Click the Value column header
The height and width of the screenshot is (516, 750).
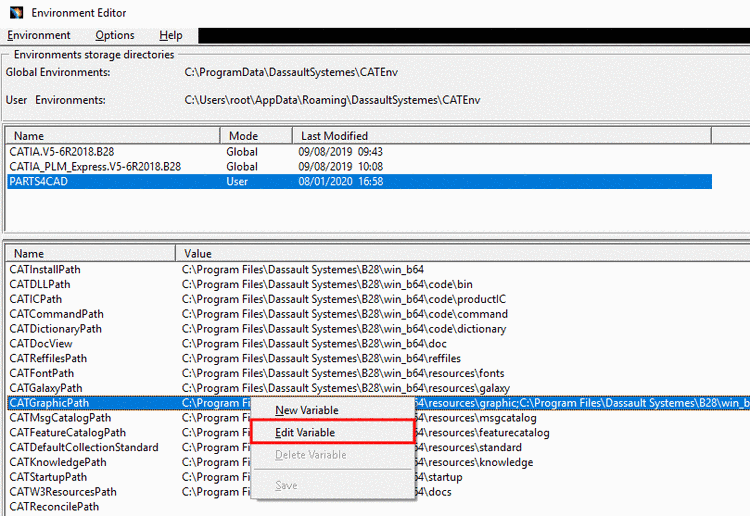(x=198, y=254)
